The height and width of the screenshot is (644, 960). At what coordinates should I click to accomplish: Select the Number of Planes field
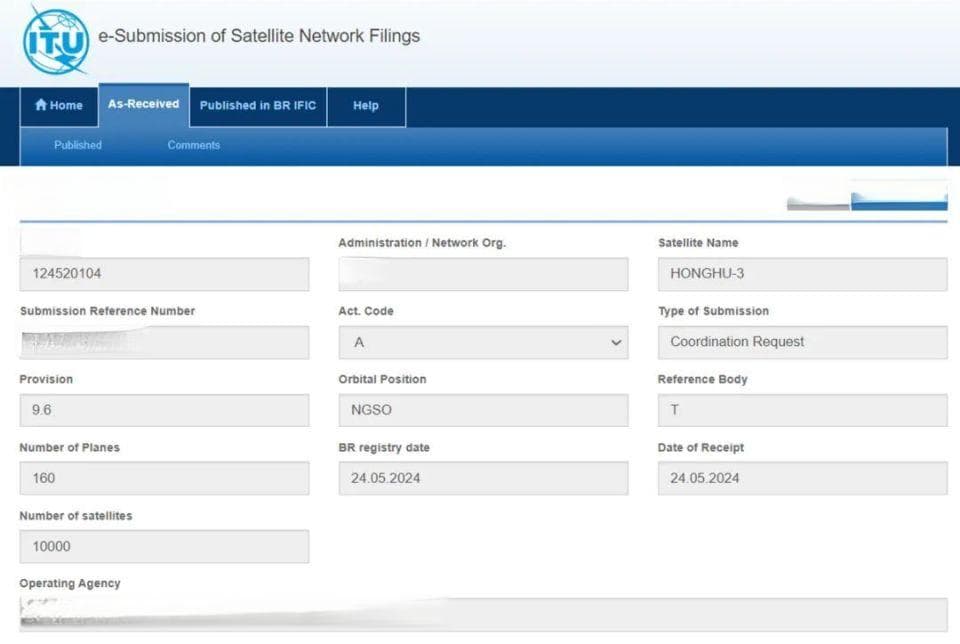coord(164,478)
